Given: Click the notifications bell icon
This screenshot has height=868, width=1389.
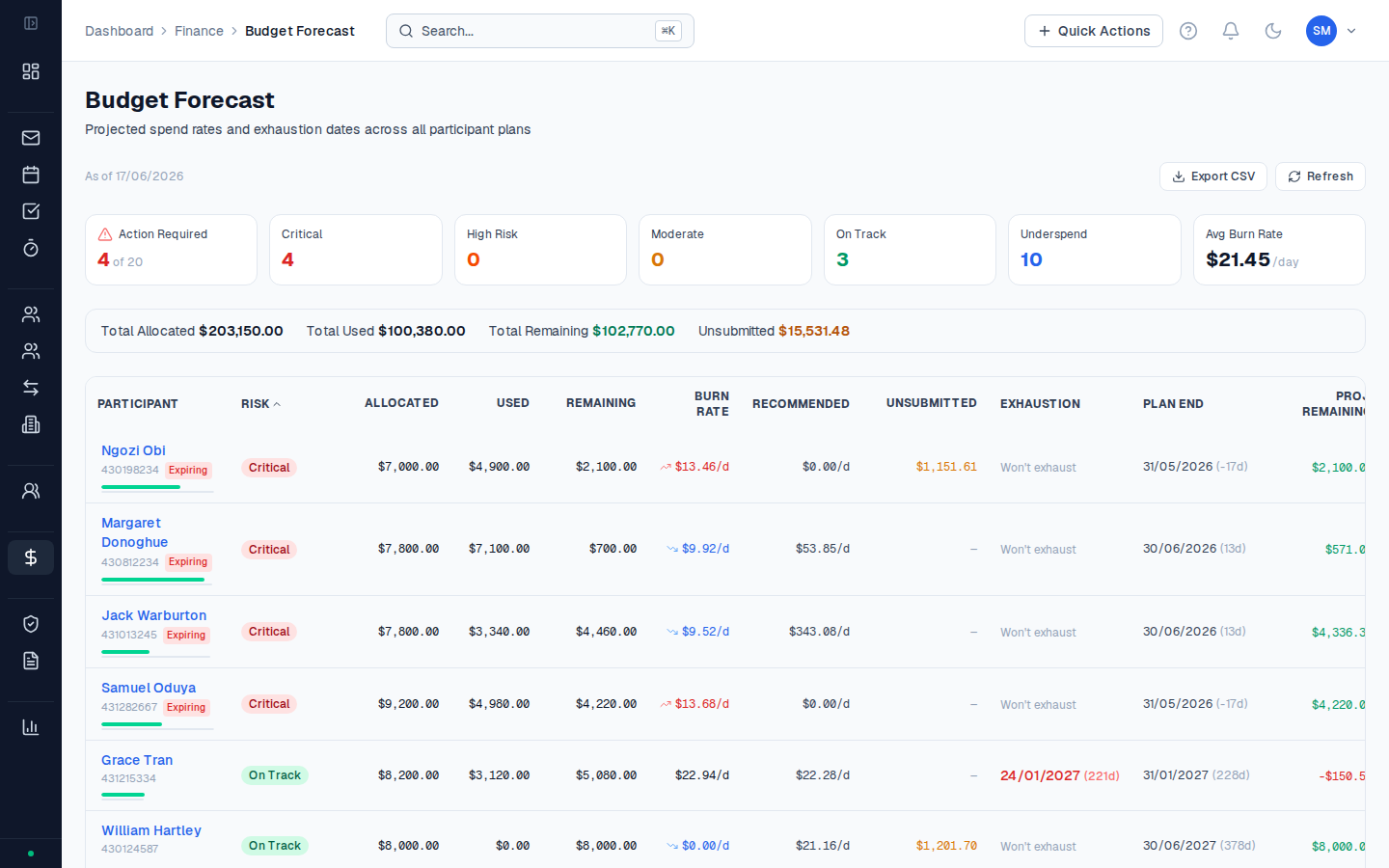Looking at the screenshot, I should (x=1231, y=31).
